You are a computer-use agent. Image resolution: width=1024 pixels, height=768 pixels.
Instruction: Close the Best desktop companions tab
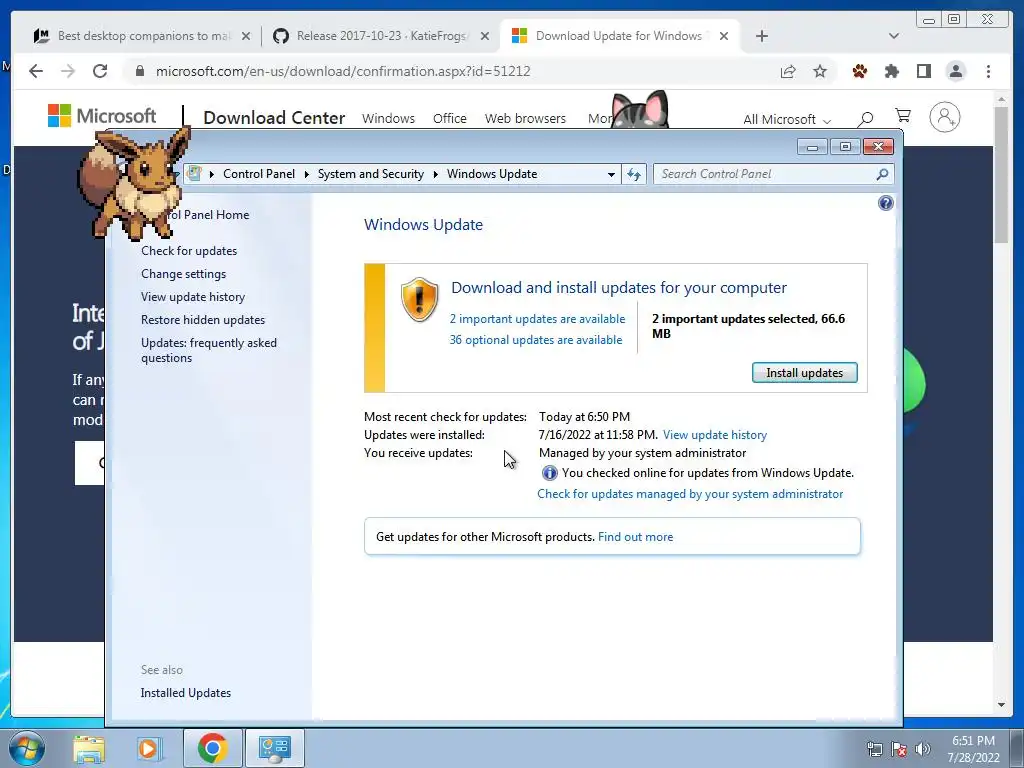[246, 37]
